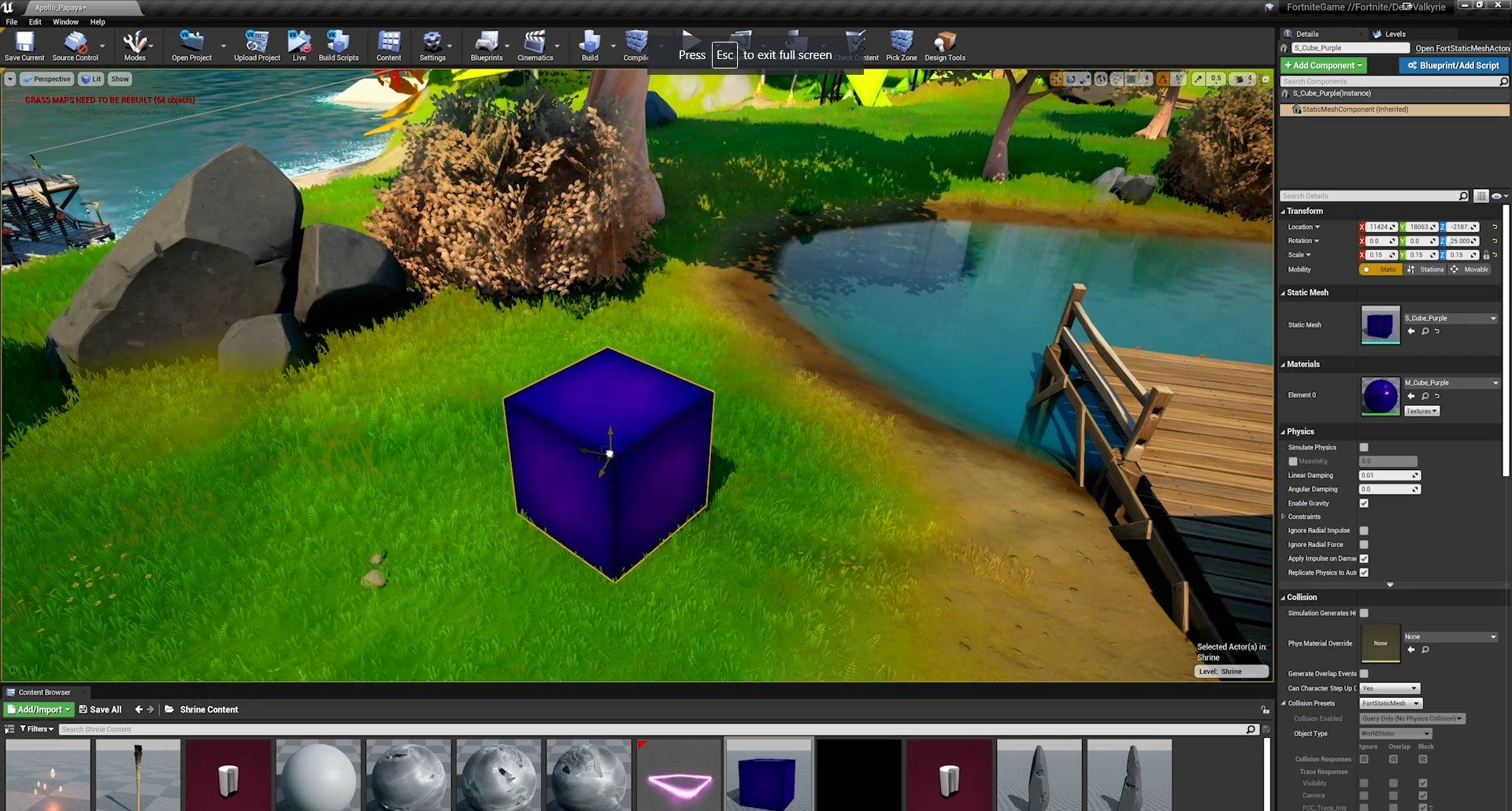Open the Settings toolbar icon

pyautogui.click(x=432, y=46)
